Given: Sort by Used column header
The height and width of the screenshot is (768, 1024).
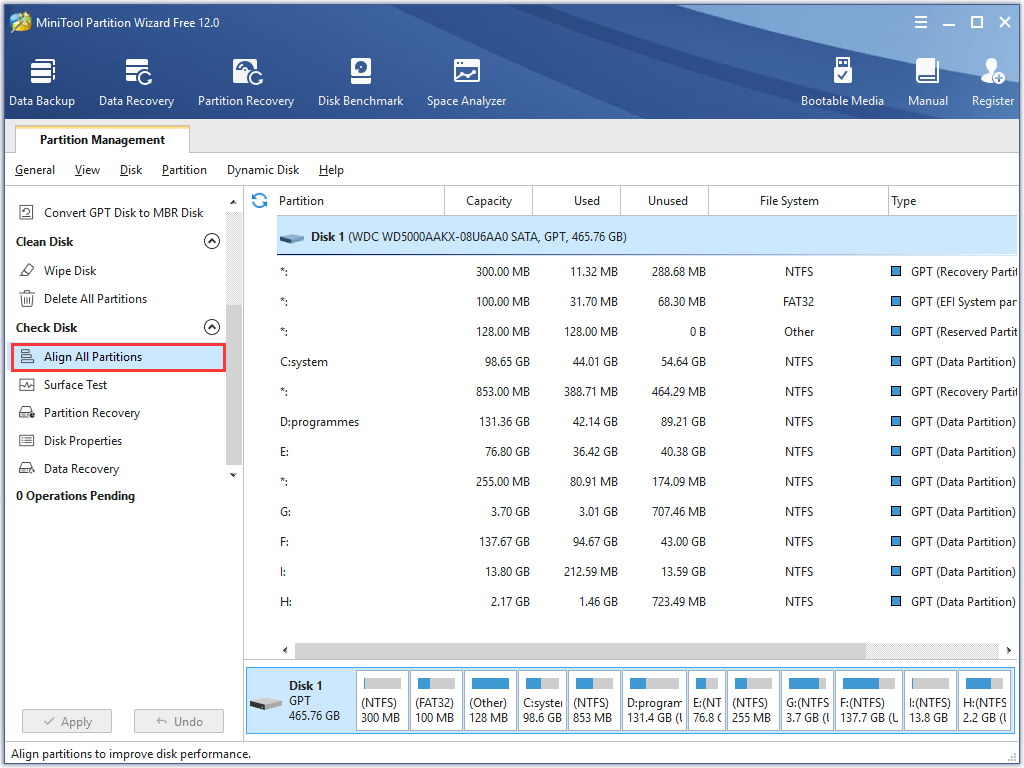Looking at the screenshot, I should 577,200.
